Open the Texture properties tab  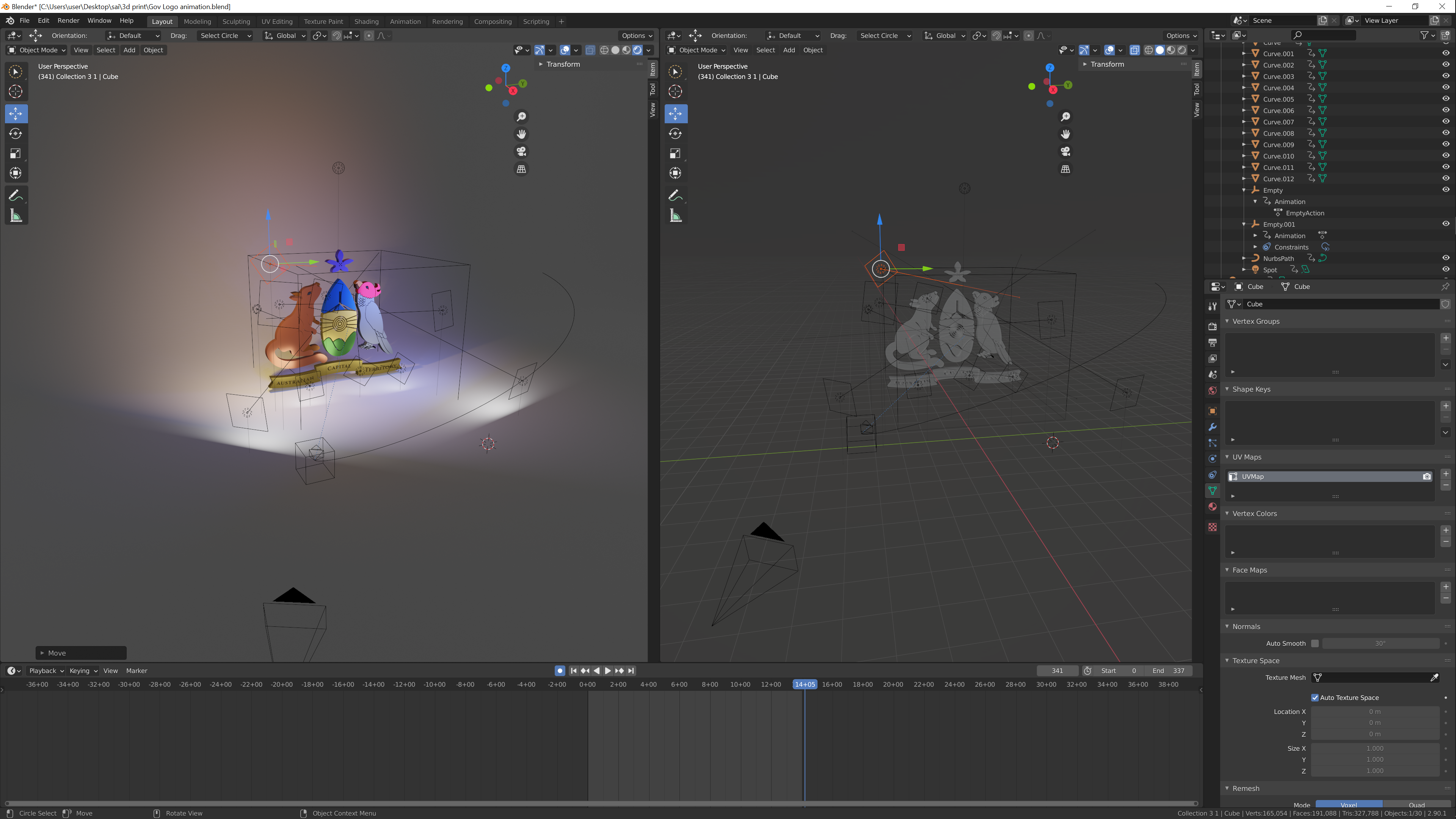point(1213,527)
